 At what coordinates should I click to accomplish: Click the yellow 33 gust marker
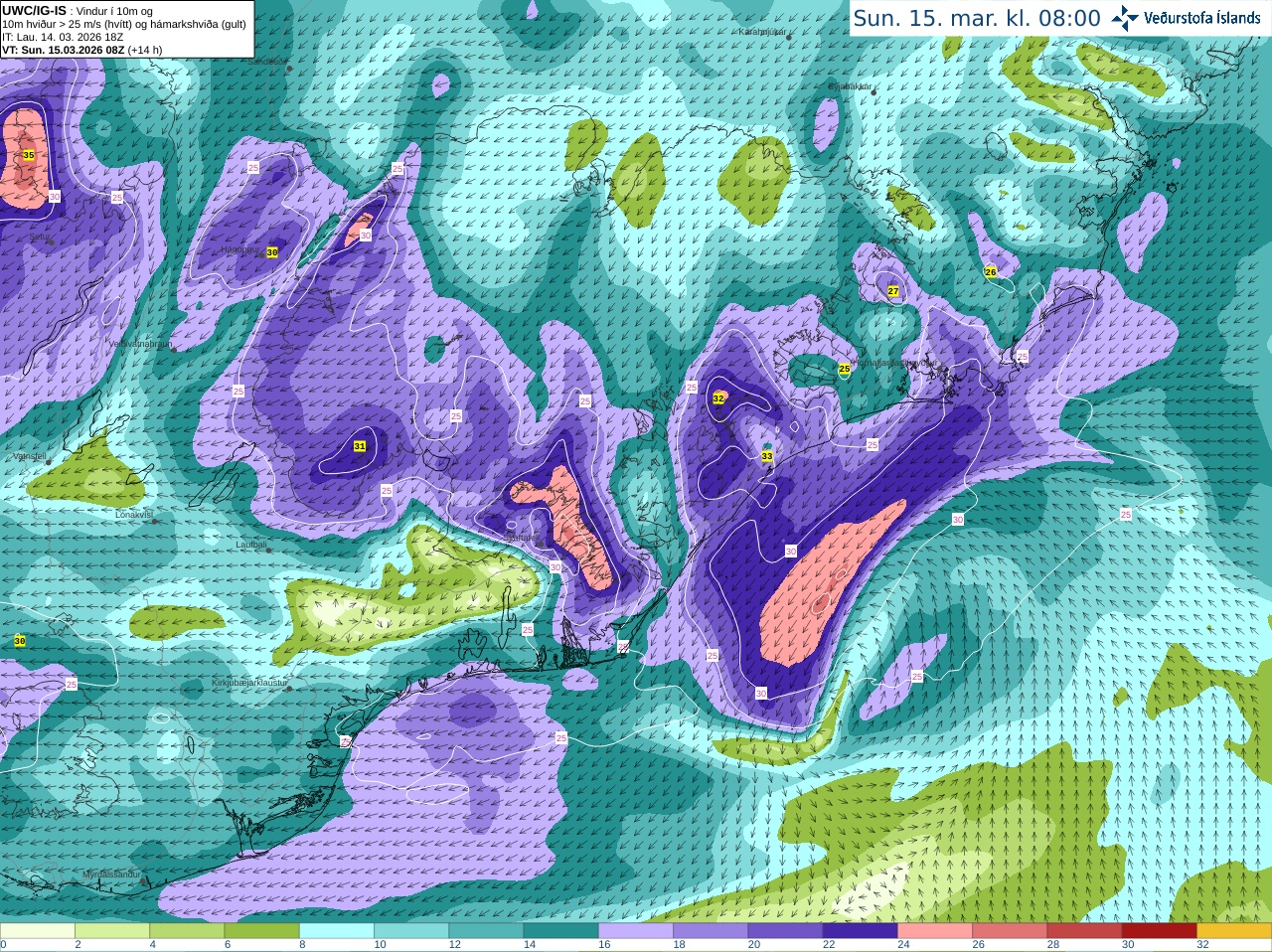coord(767,456)
